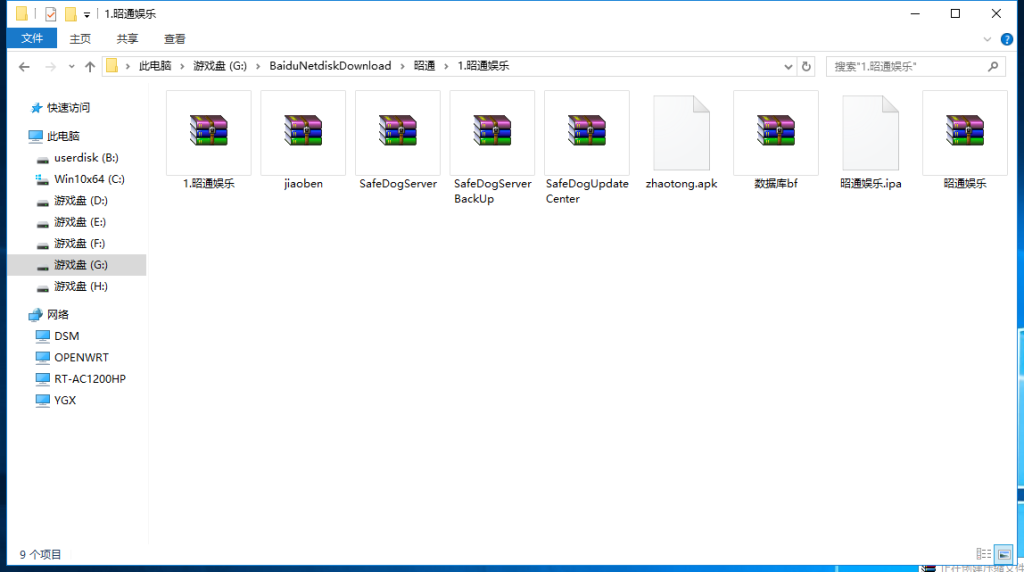Image resolution: width=1024 pixels, height=572 pixels.
Task: Select the 数据库bf archive file
Action: tap(776, 140)
